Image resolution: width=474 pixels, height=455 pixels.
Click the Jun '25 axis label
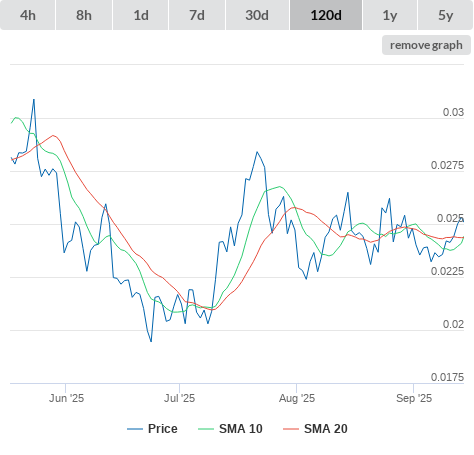(x=66, y=398)
